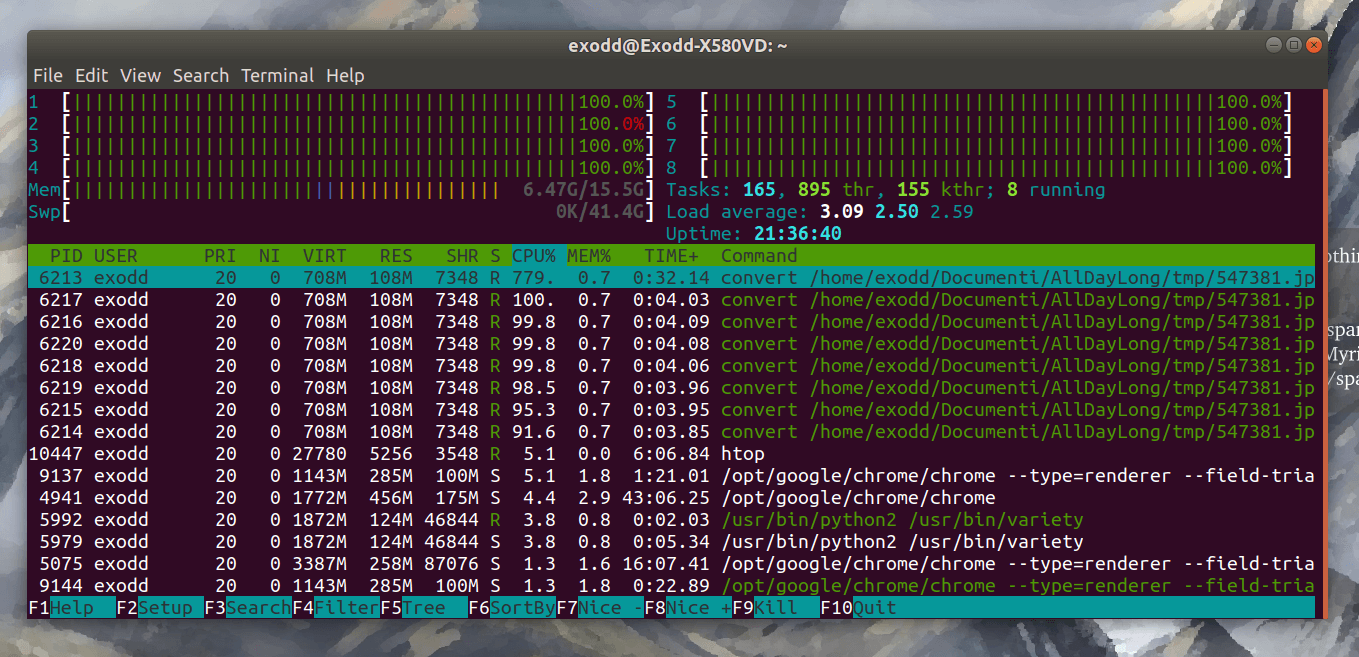Click F3 Search in bottom bar
Image resolution: width=1359 pixels, height=657 pixels.
(248, 608)
